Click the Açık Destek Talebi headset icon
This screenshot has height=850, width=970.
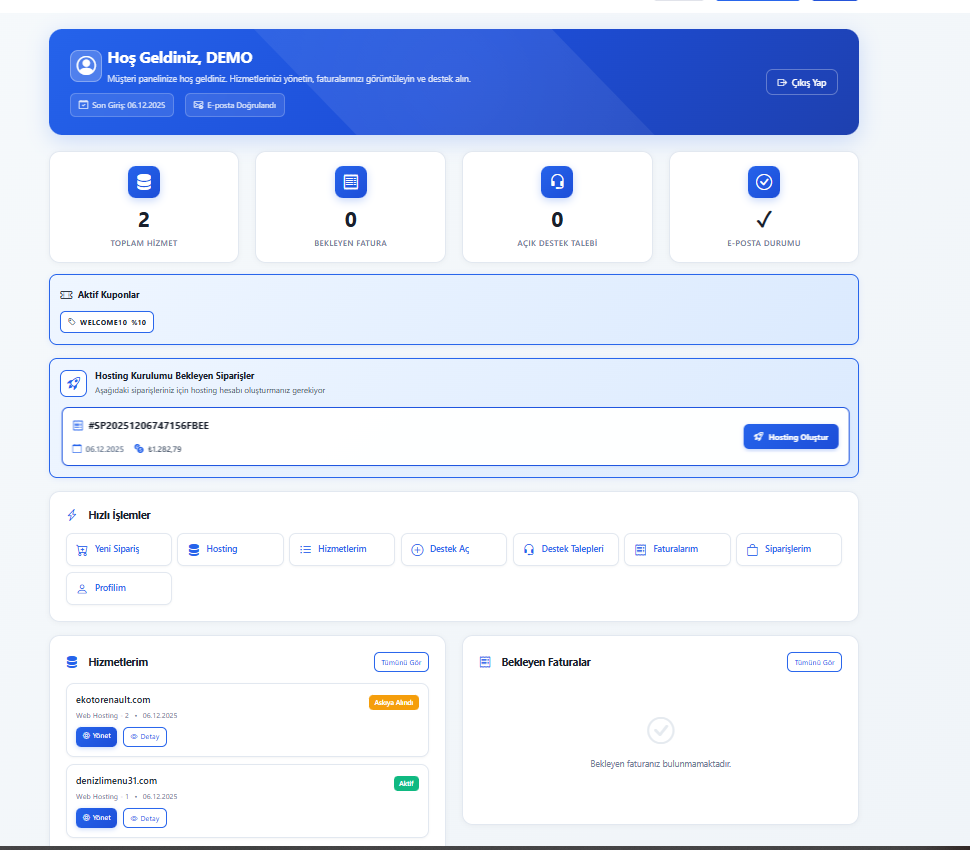tap(557, 182)
